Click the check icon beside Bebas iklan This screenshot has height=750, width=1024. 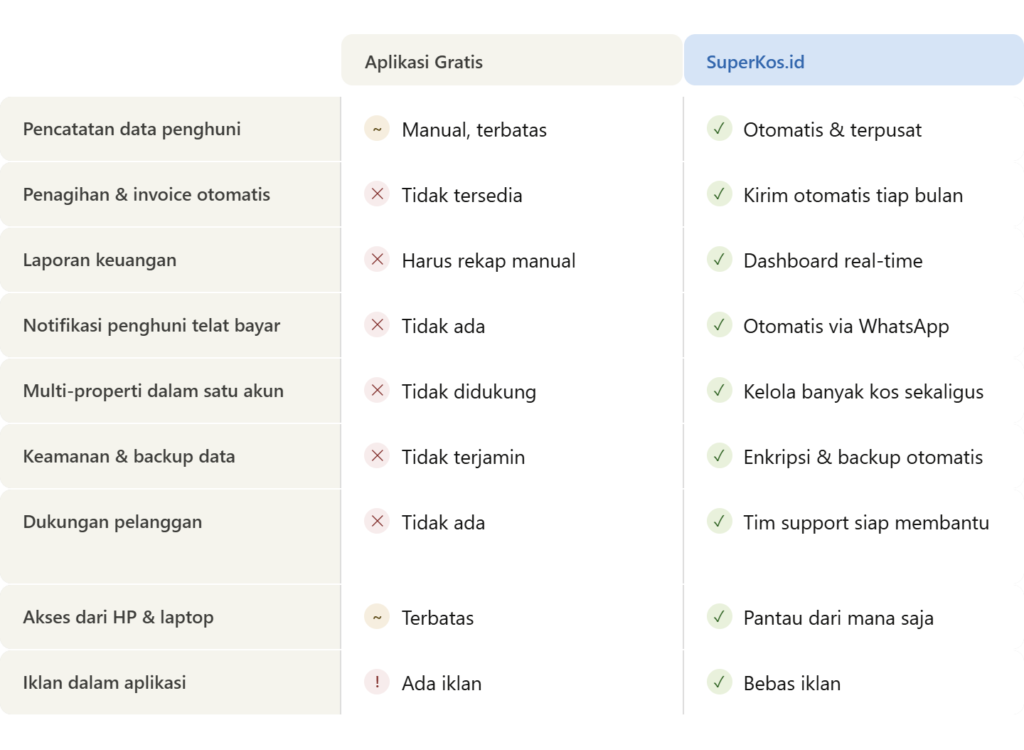pyautogui.click(x=719, y=683)
